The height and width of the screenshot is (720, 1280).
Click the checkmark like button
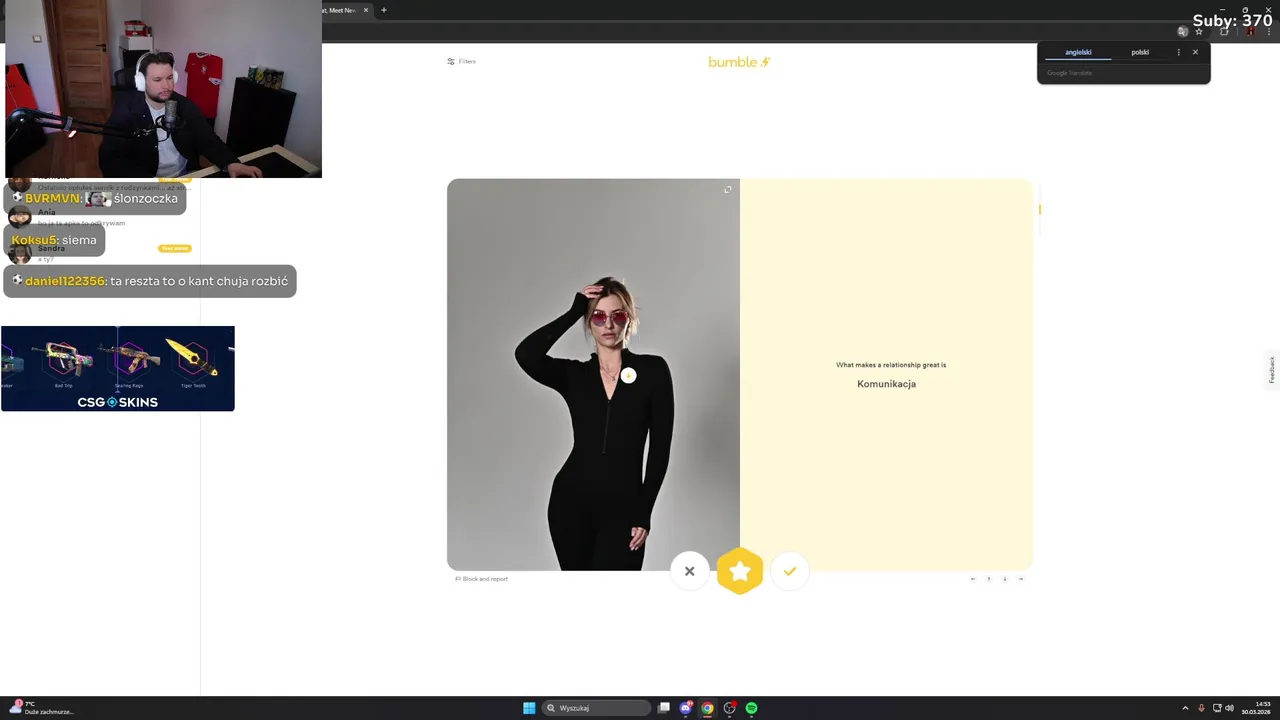[790, 571]
